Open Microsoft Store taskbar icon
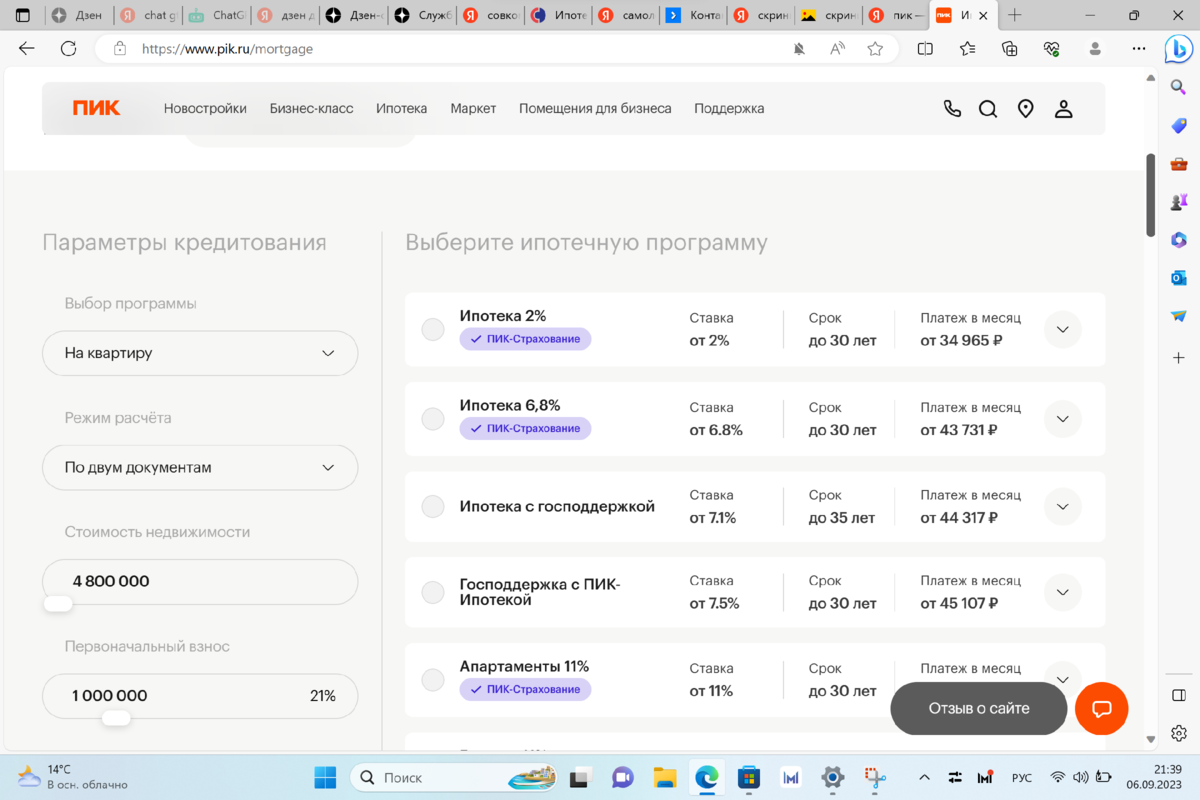 tap(749, 777)
